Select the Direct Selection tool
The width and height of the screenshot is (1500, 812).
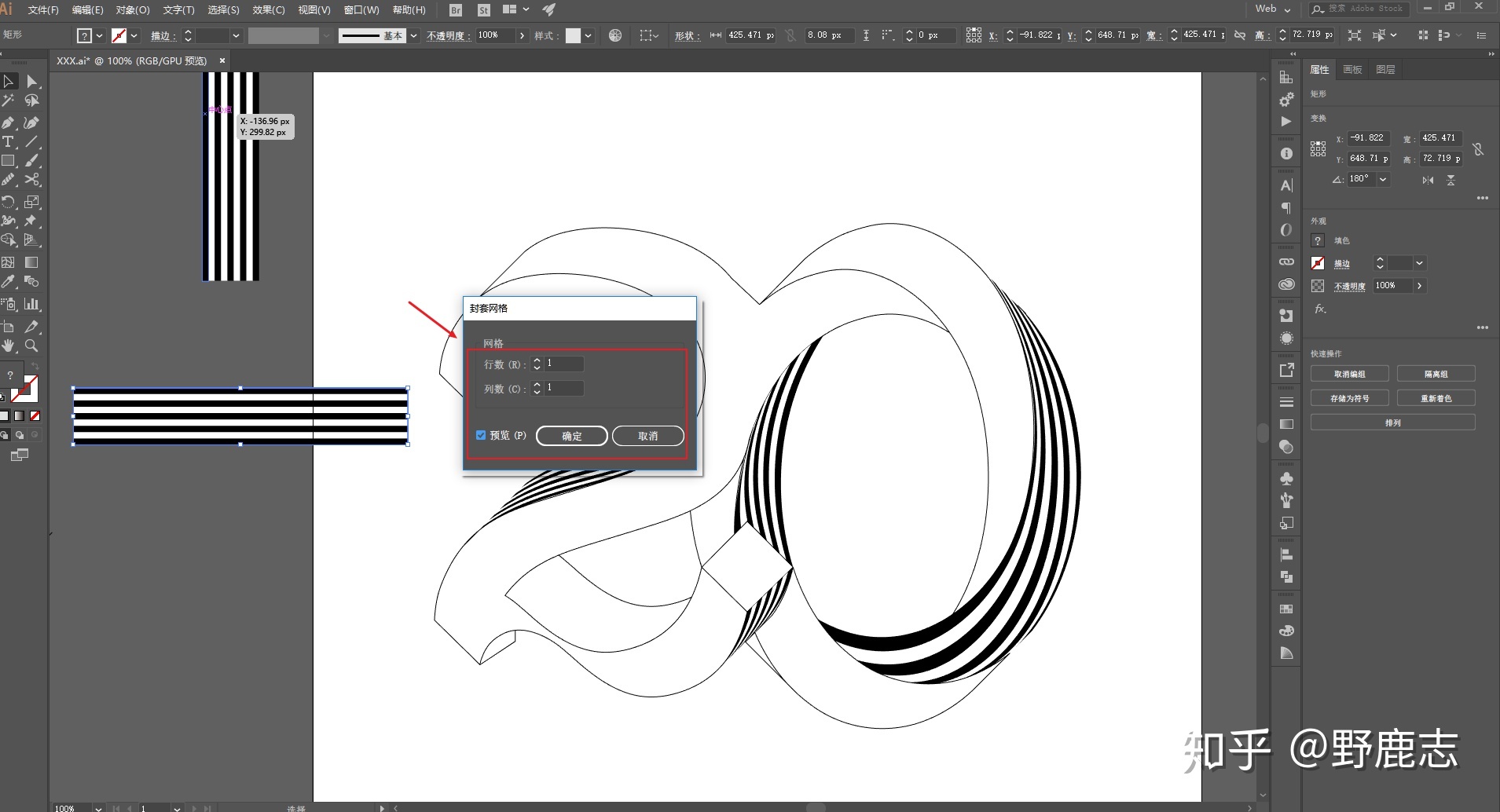(31, 81)
